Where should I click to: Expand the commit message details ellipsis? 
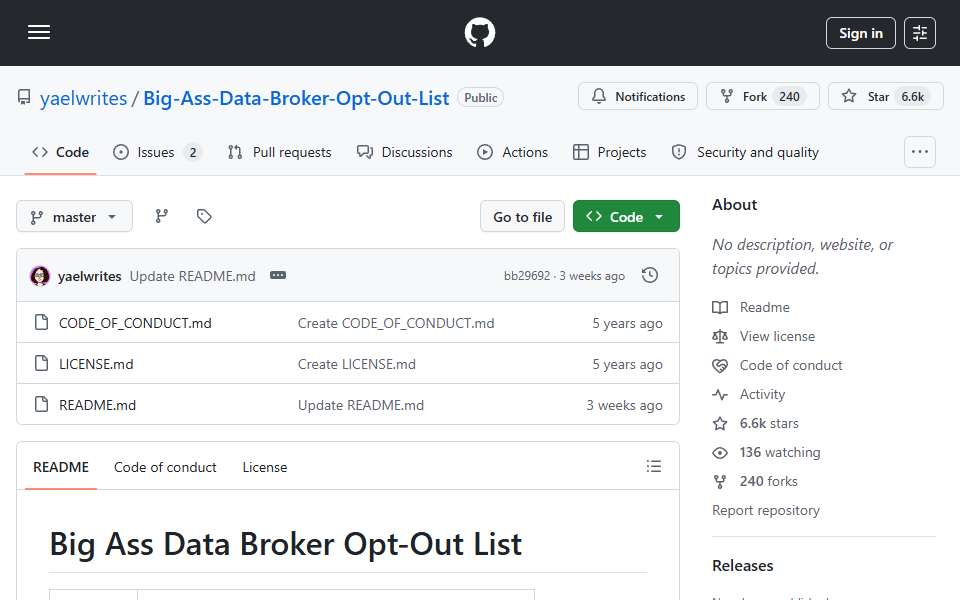click(278, 276)
